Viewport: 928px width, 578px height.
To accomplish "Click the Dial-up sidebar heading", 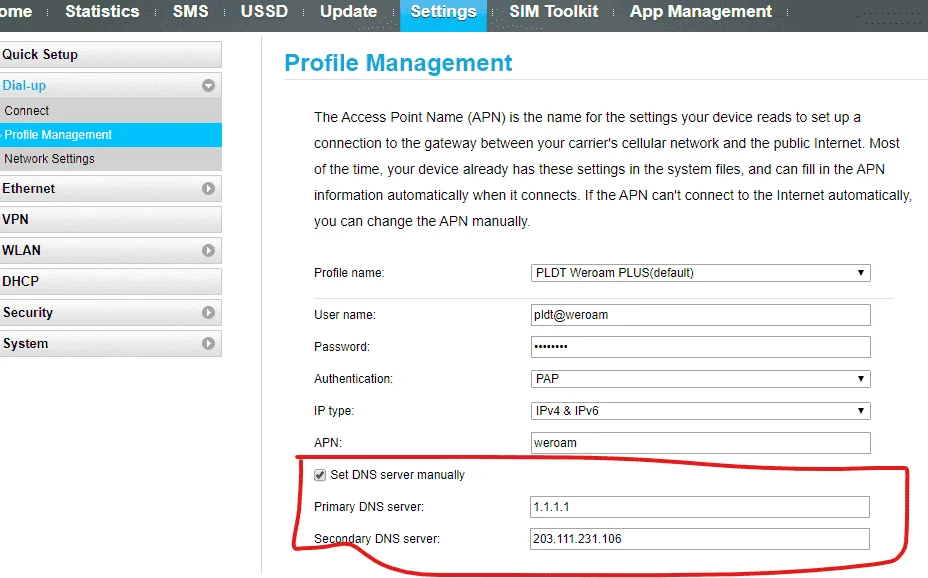I will point(111,86).
